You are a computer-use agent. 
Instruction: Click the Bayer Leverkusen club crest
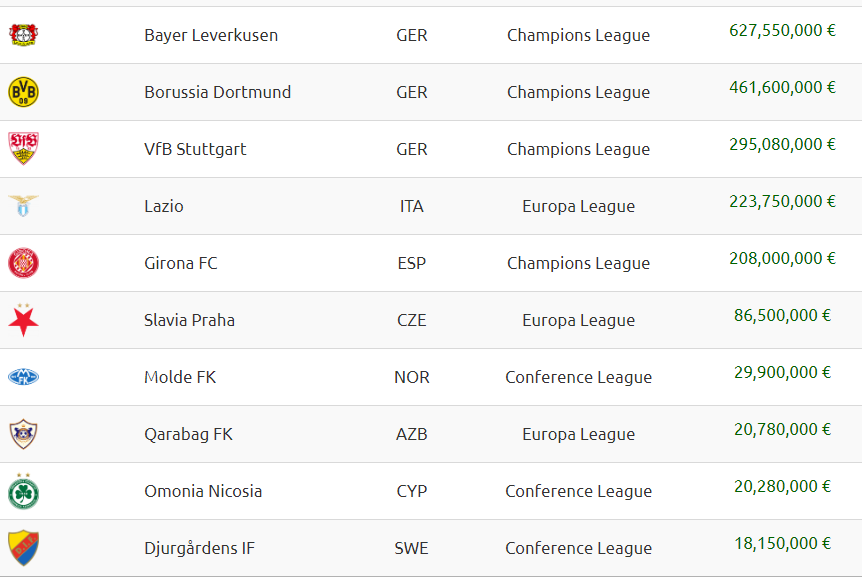tap(23, 35)
